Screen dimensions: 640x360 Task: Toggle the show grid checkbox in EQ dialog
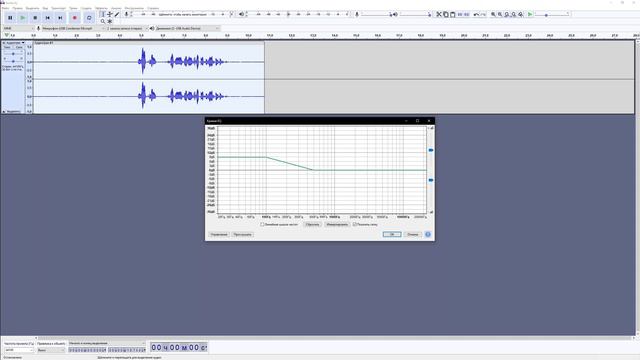355,224
